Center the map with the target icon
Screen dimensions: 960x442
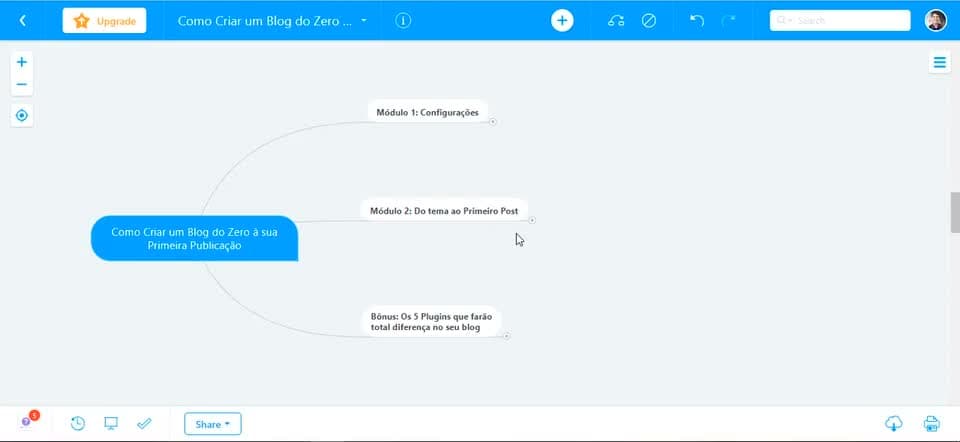21,115
